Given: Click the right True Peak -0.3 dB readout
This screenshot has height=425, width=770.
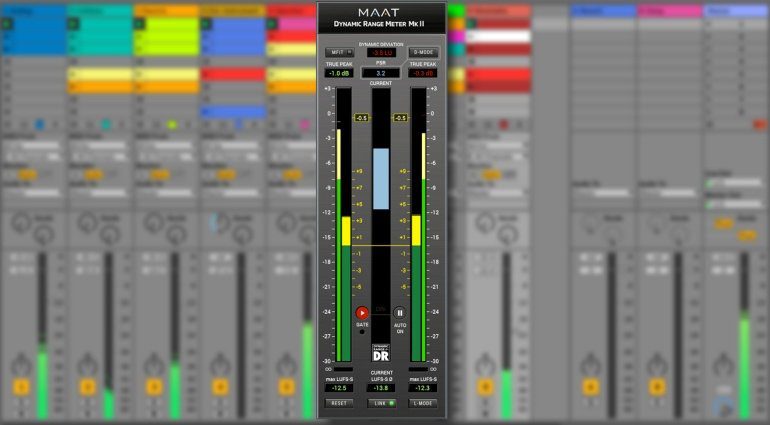Looking at the screenshot, I should (x=423, y=73).
